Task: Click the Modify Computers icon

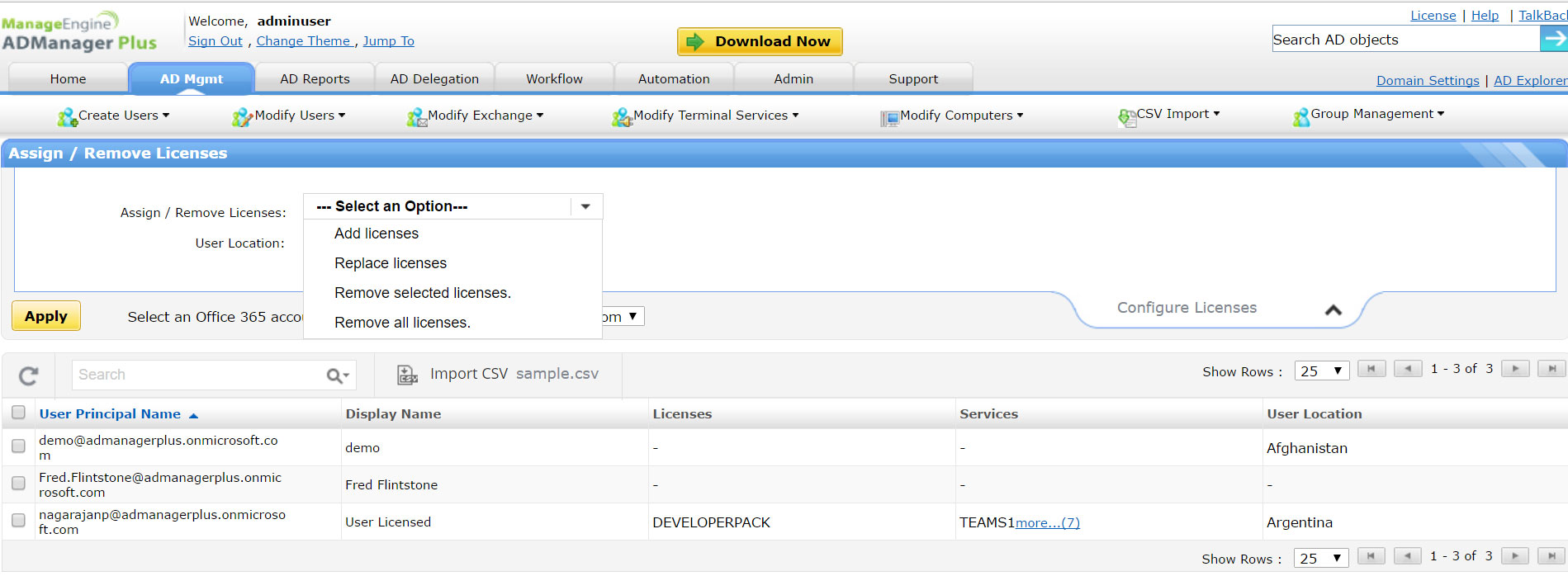Action: [889, 118]
